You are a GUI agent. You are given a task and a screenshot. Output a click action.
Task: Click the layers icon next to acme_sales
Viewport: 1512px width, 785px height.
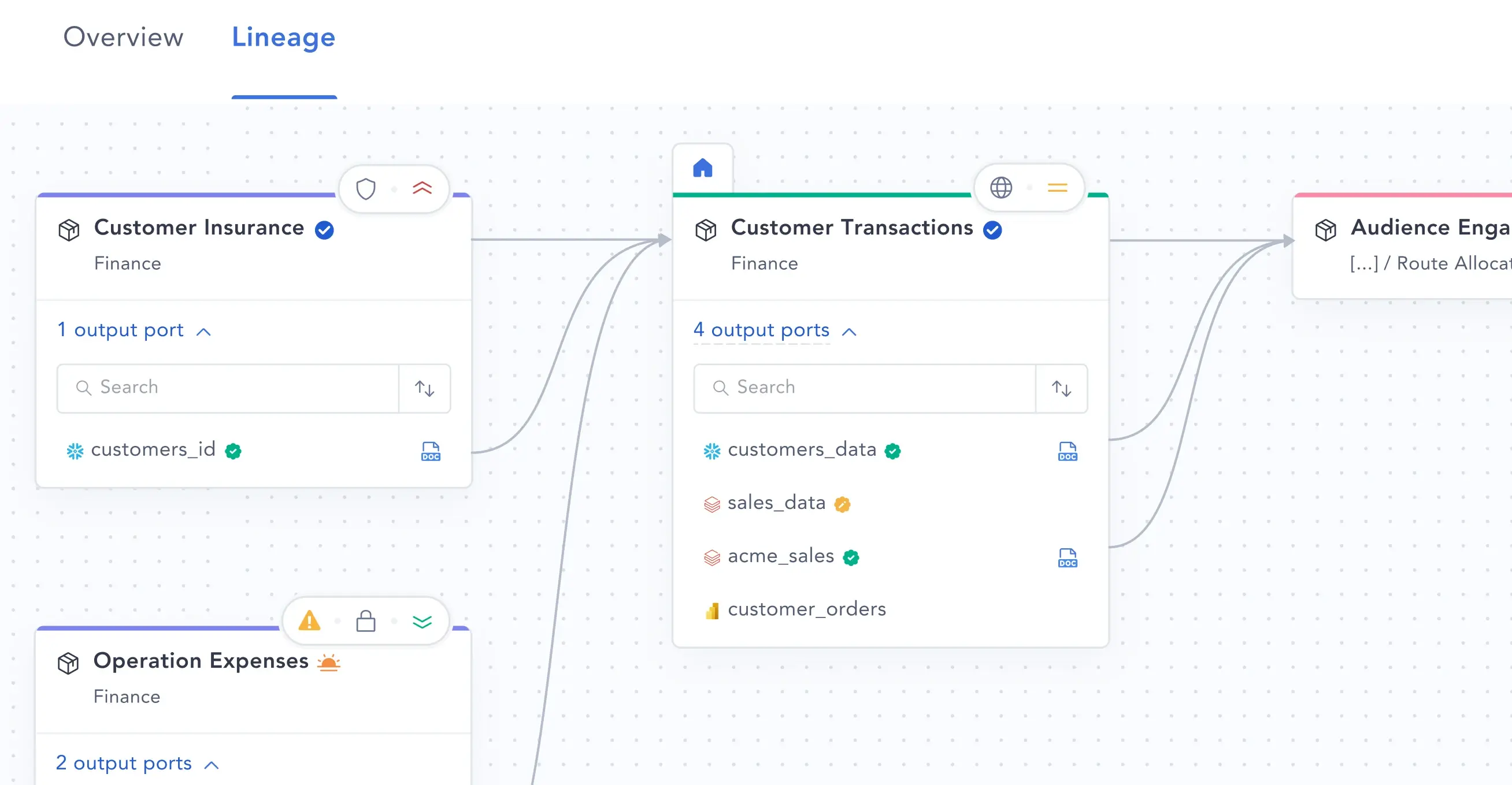pos(712,557)
